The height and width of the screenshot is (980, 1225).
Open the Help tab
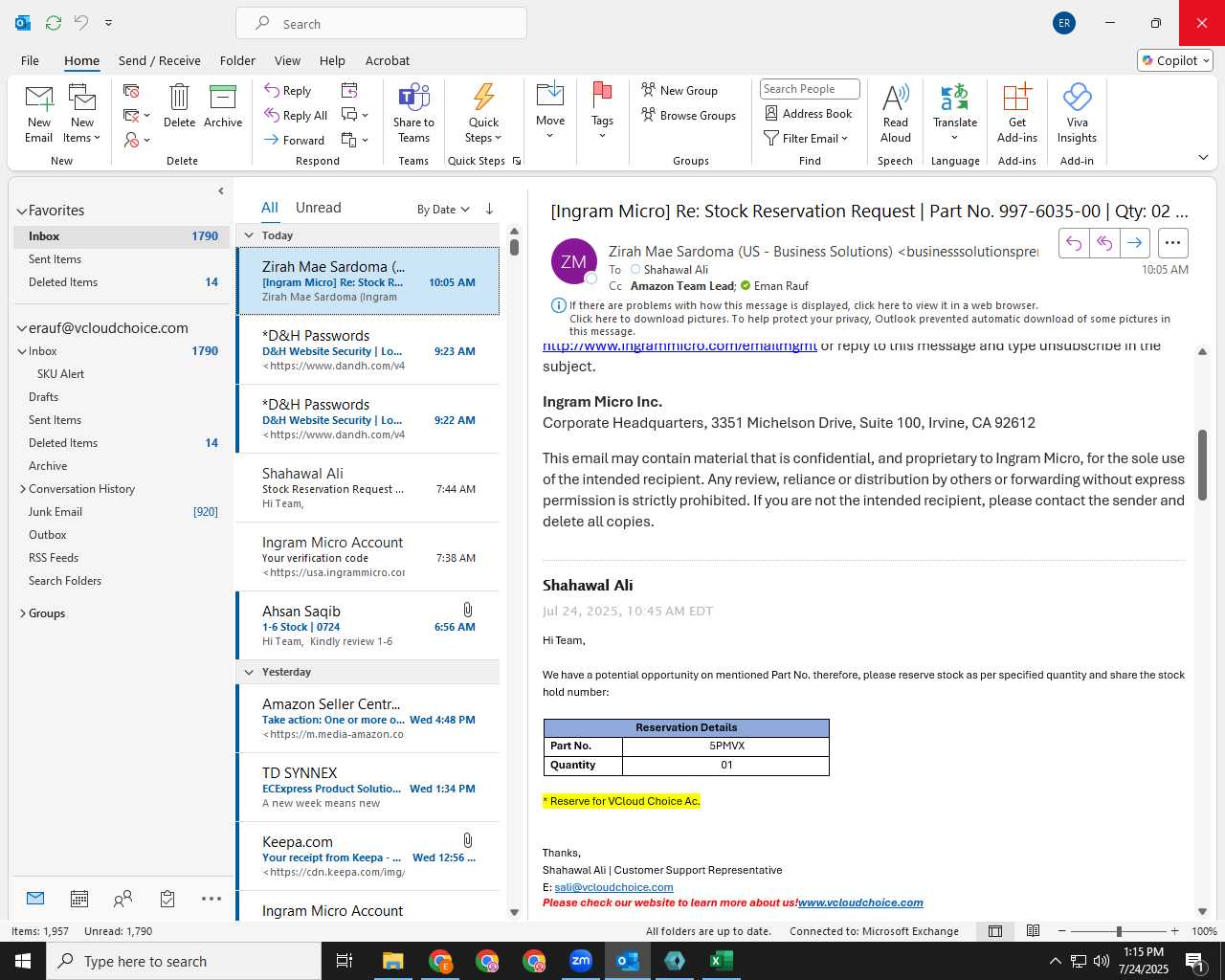(332, 60)
